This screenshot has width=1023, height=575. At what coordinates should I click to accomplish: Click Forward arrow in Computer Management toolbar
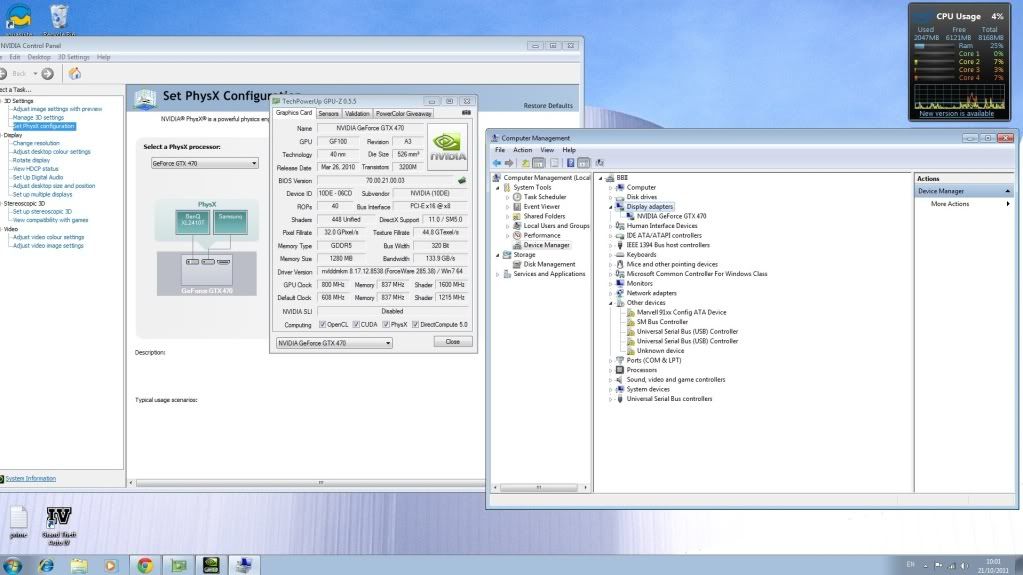(x=510, y=163)
